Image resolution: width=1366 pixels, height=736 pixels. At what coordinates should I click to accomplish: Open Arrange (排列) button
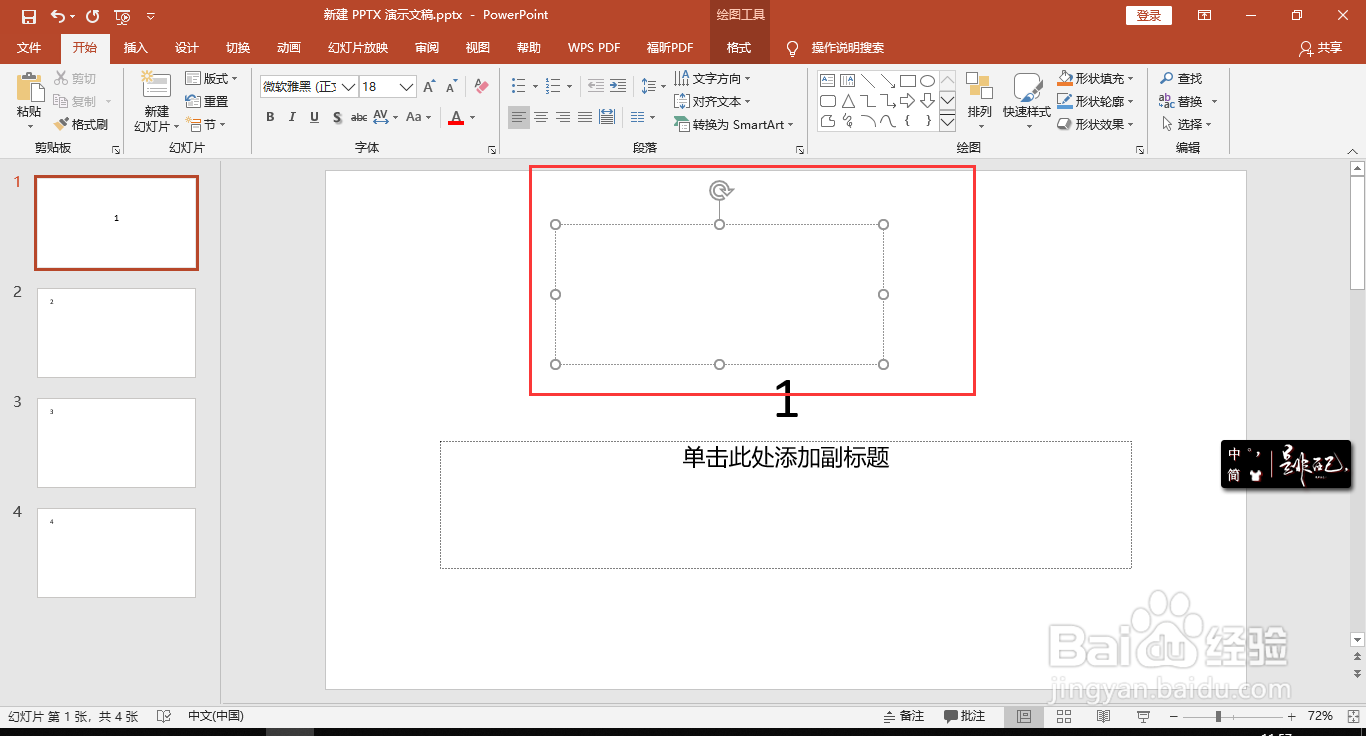pyautogui.click(x=979, y=100)
